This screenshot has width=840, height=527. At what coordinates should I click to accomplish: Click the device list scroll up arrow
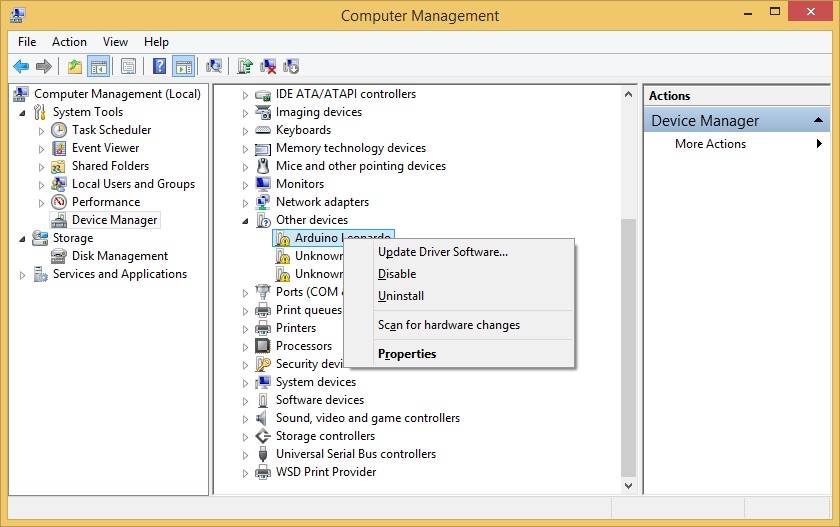(628, 94)
